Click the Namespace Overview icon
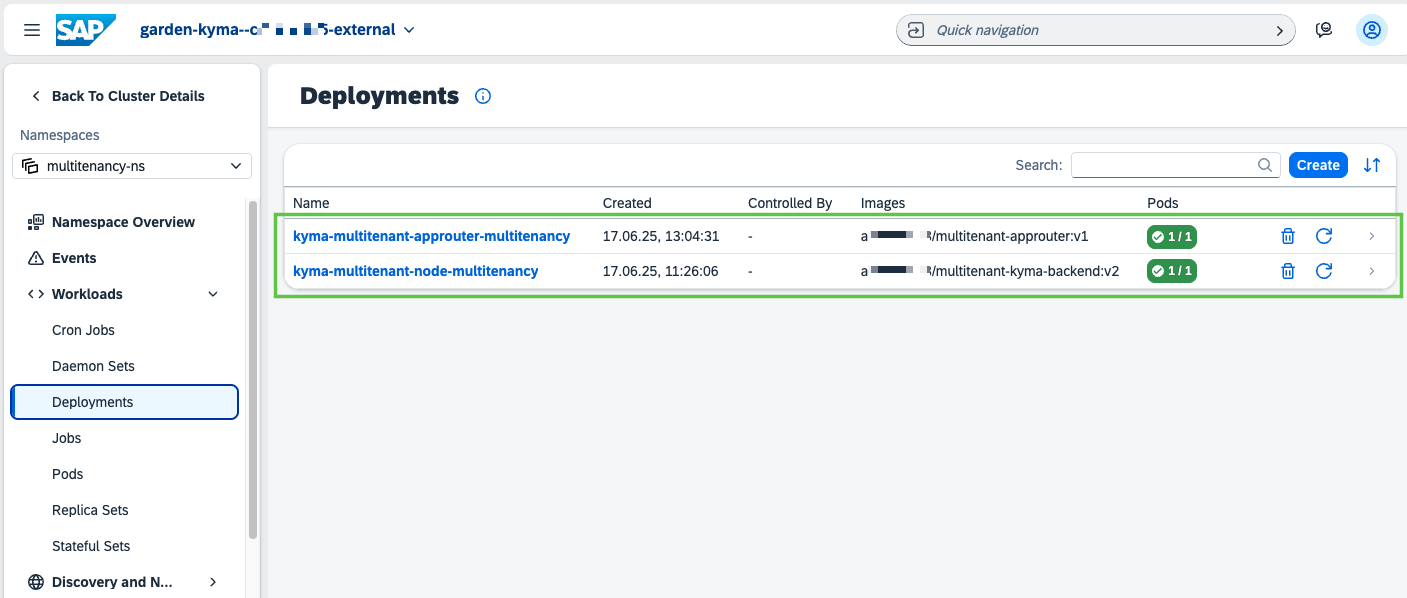The width and height of the screenshot is (1407, 598). coord(36,222)
